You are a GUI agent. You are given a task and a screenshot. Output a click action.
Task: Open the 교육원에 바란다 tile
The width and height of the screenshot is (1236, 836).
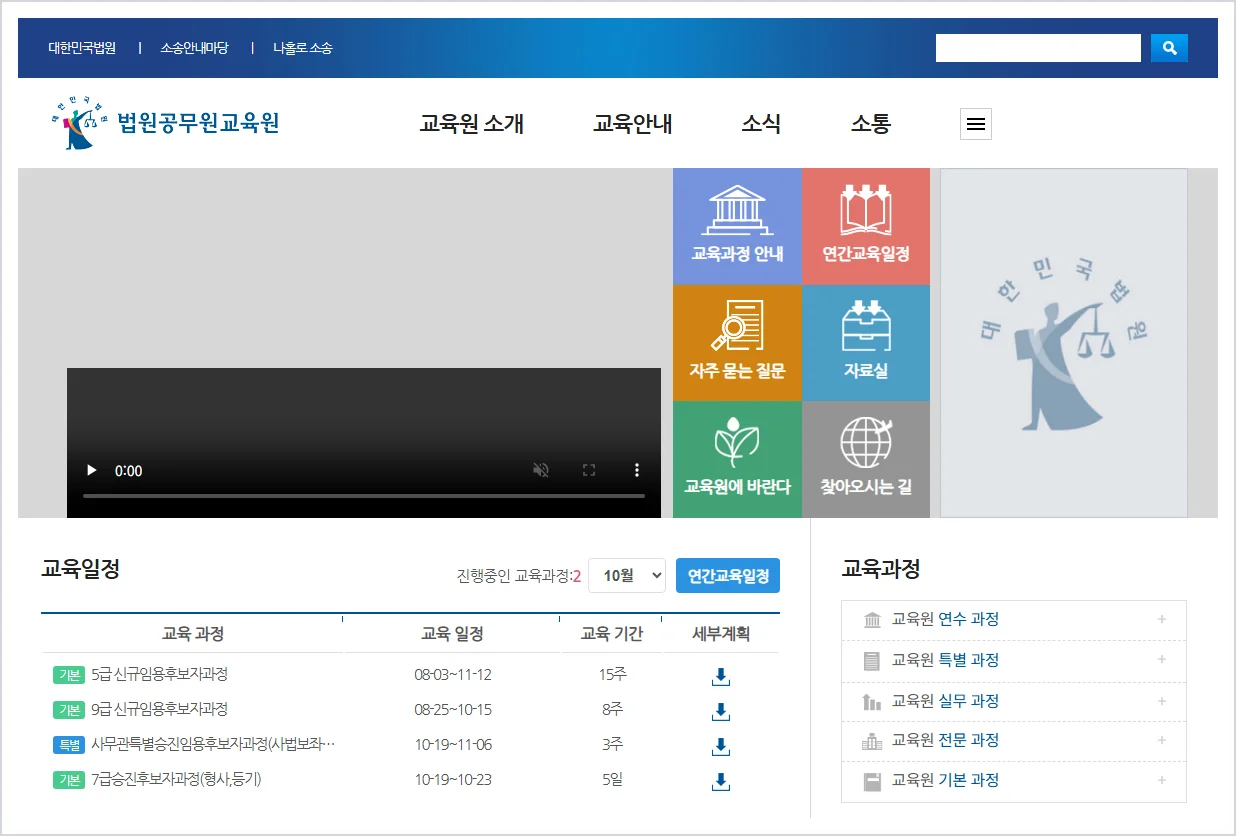737,459
